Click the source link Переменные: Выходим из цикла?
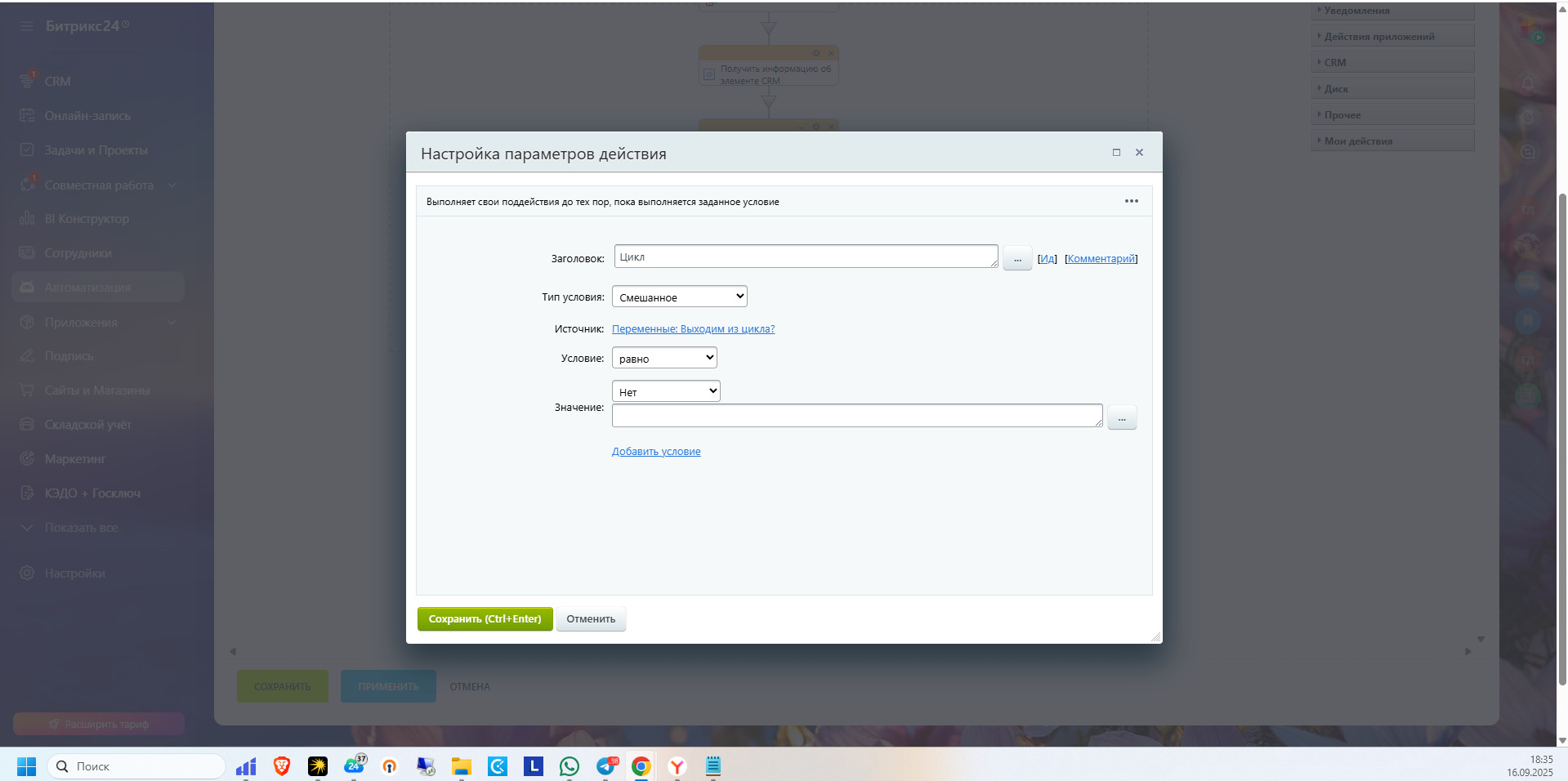 693,329
